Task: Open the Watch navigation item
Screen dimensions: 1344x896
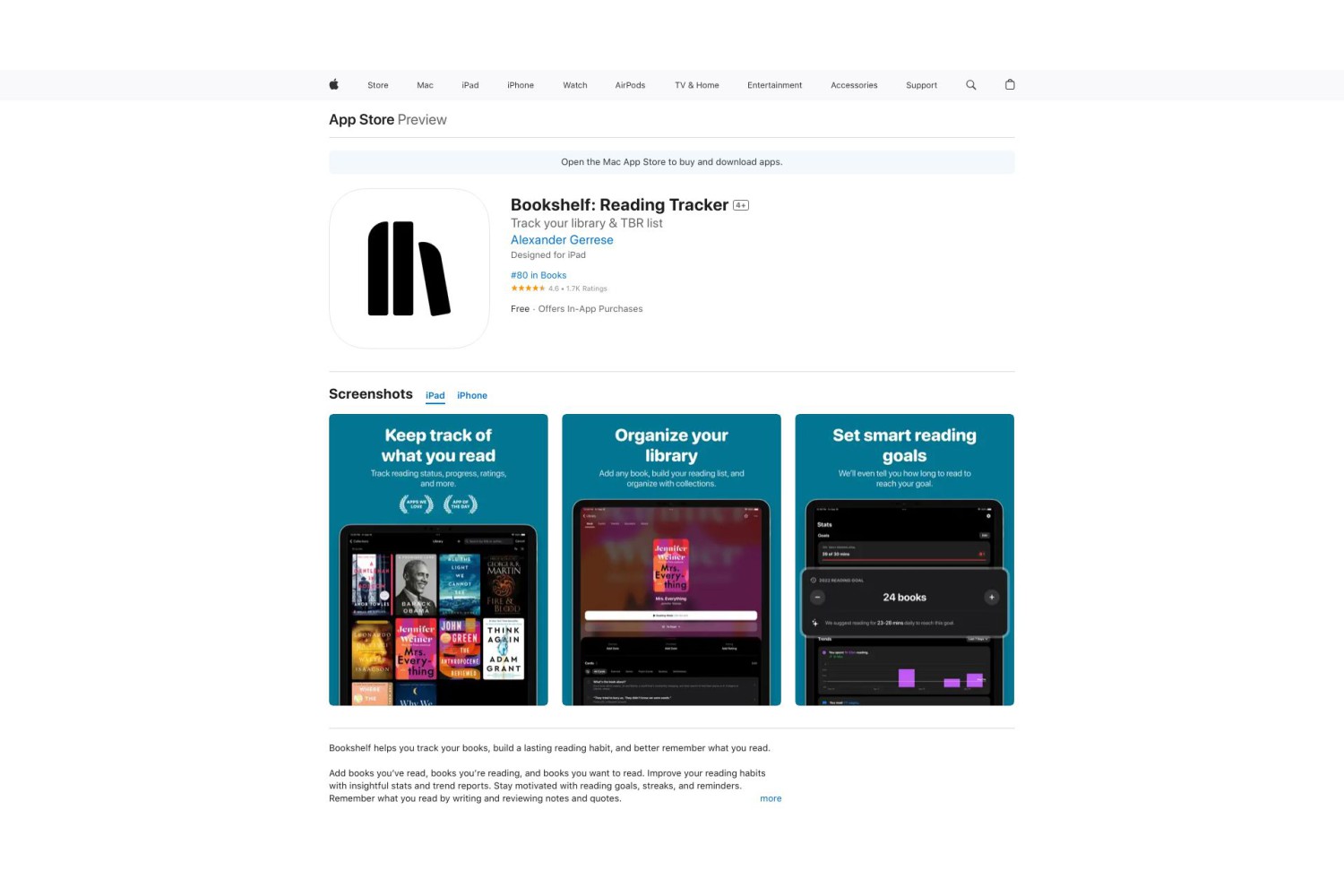Action: (x=575, y=85)
